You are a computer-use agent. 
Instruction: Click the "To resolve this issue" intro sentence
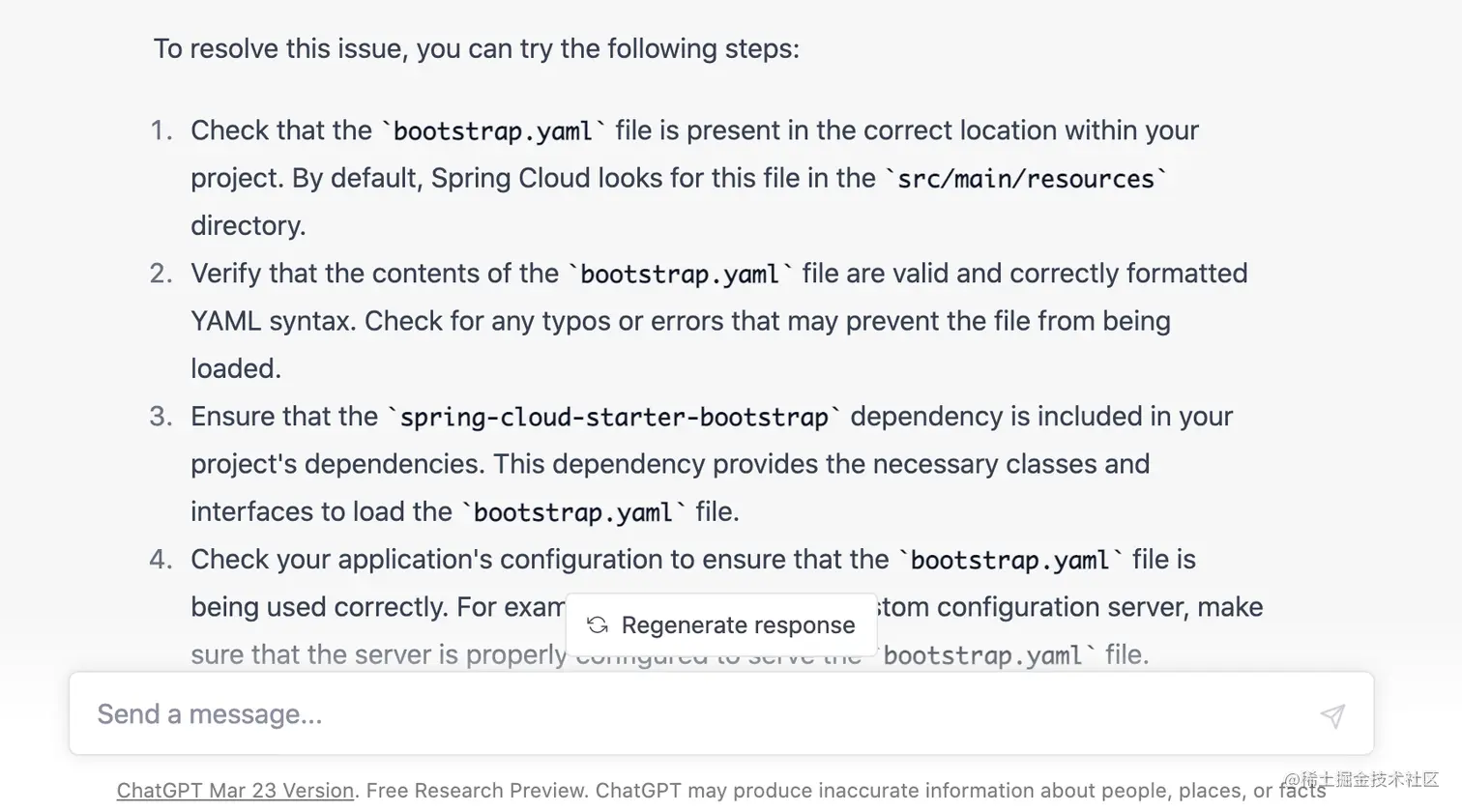coord(477,48)
